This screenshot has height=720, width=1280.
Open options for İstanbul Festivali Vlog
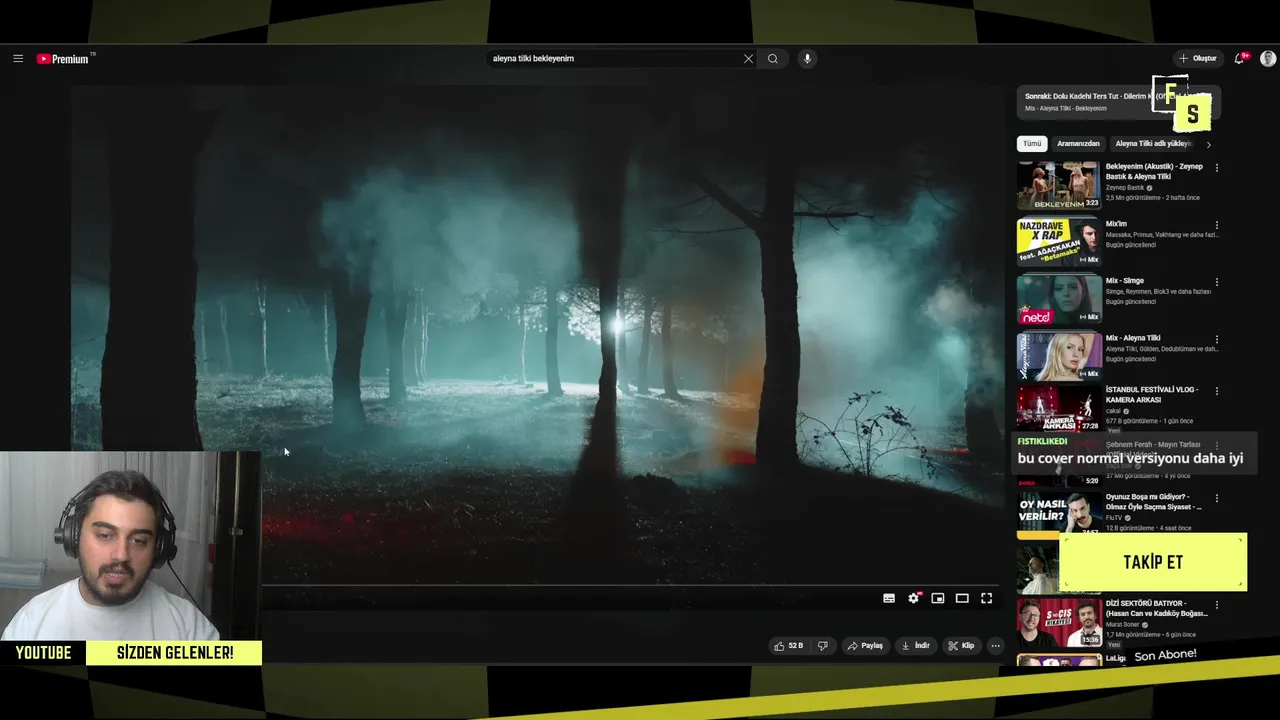tap(1217, 391)
